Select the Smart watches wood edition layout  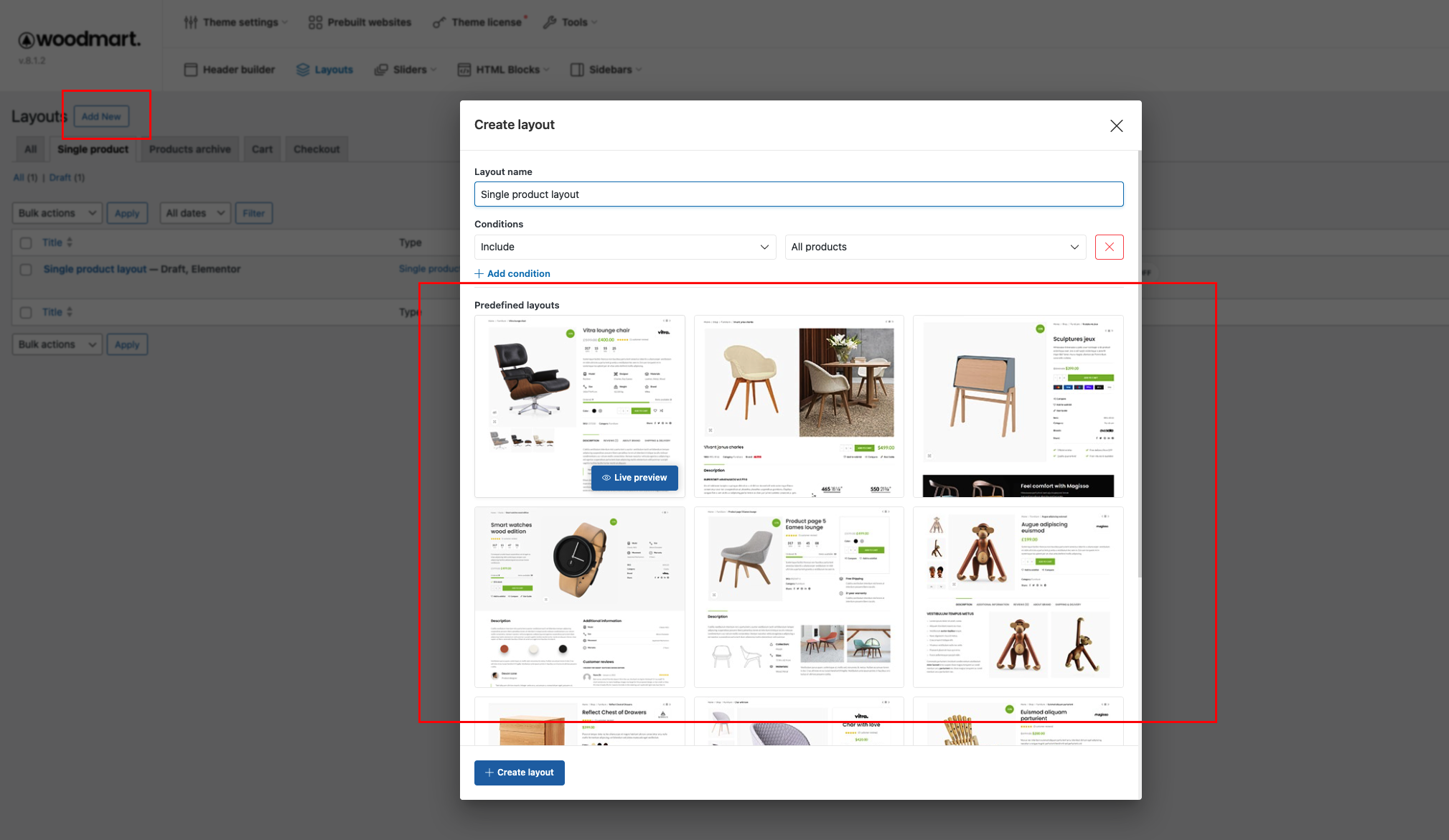tap(579, 597)
